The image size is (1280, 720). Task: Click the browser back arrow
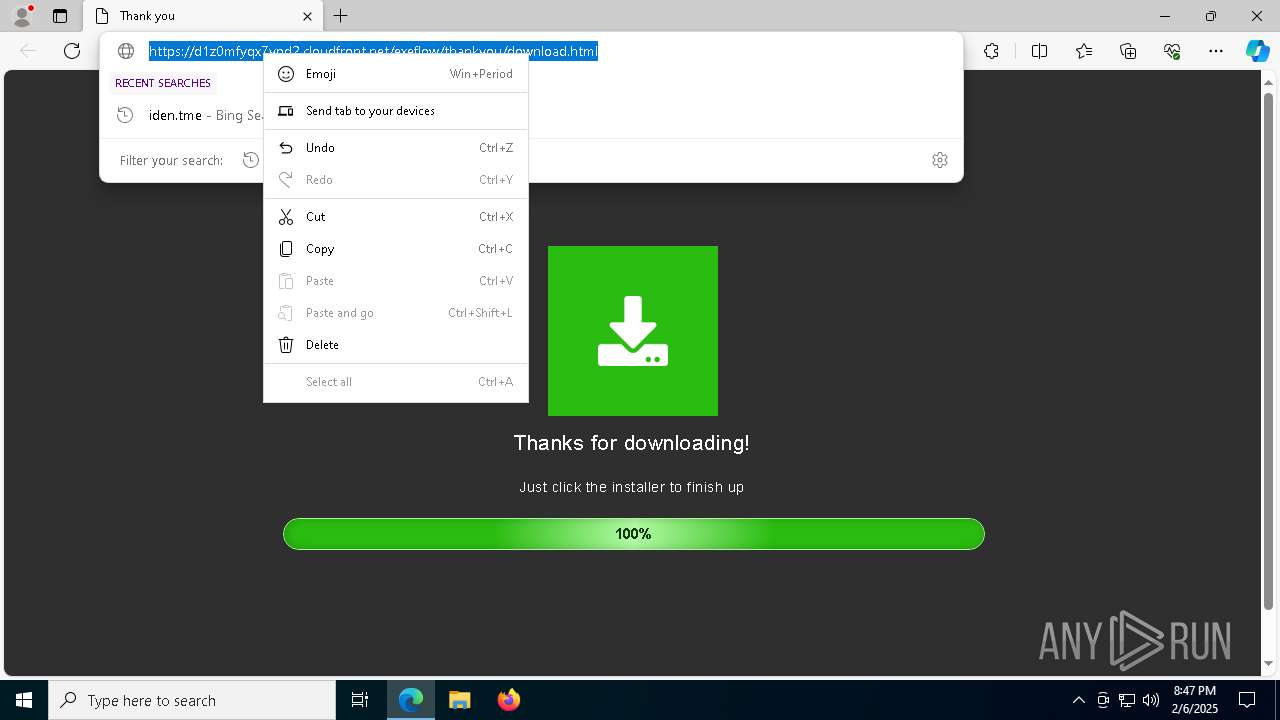pyautogui.click(x=28, y=51)
